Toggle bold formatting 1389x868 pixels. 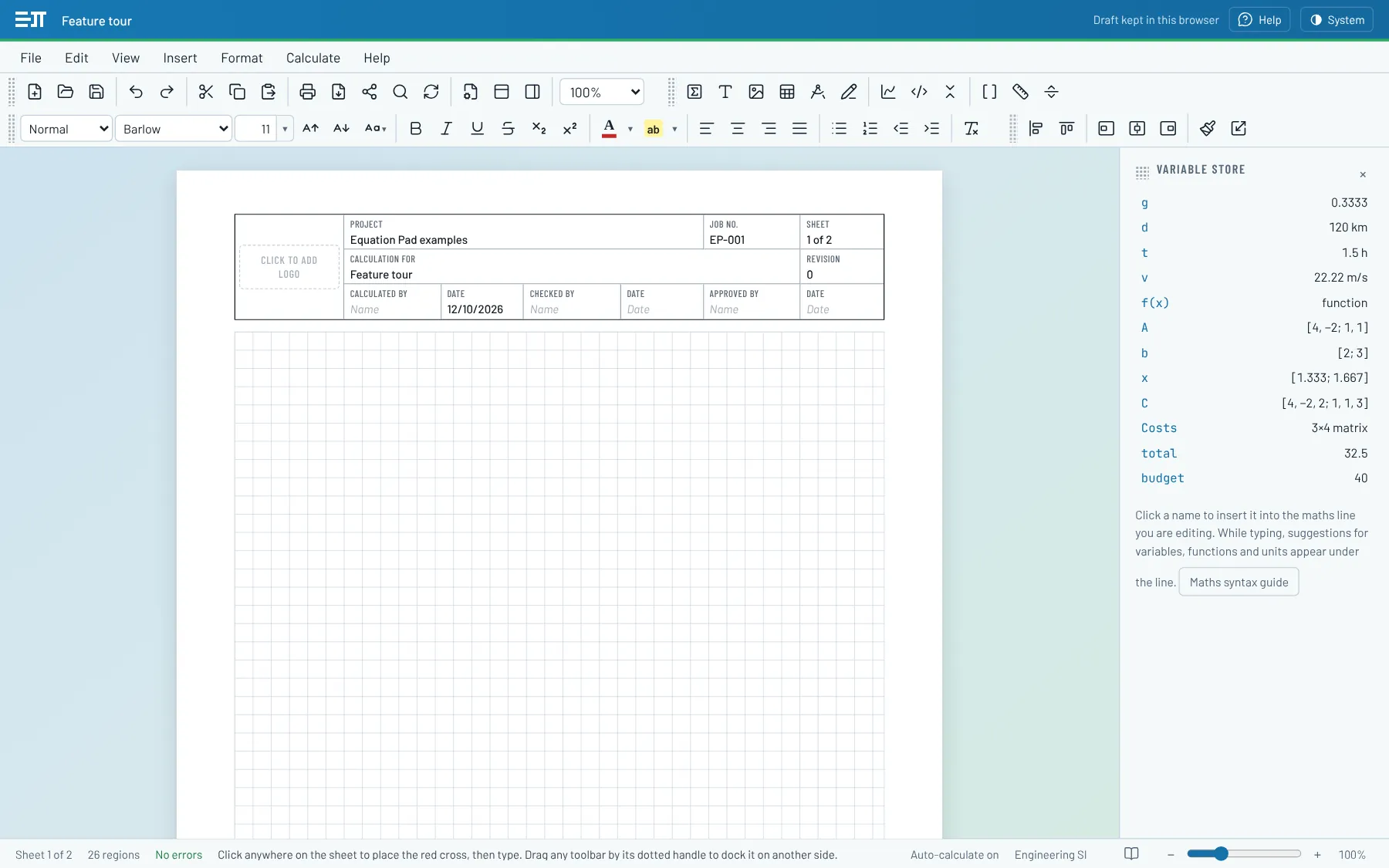tap(416, 128)
